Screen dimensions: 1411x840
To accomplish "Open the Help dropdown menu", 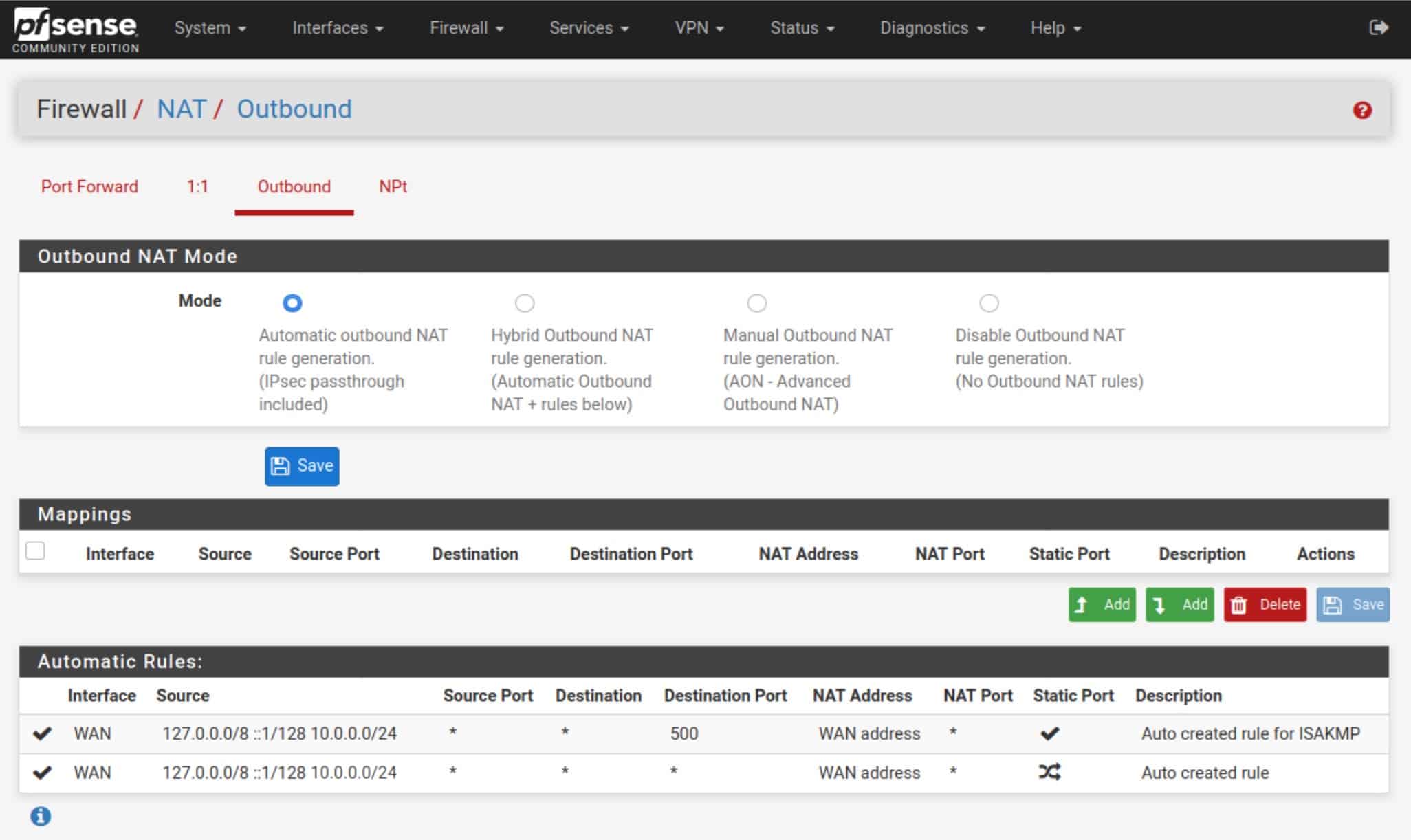I will [1055, 28].
